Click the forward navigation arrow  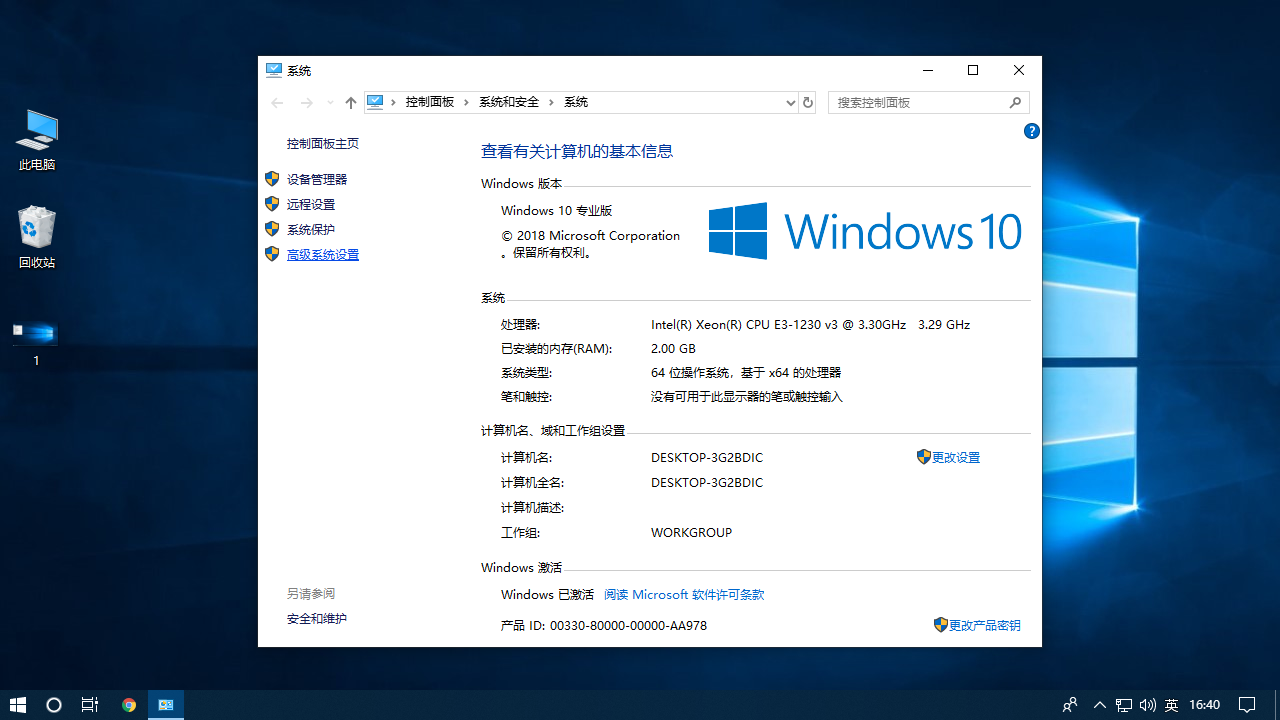point(307,102)
